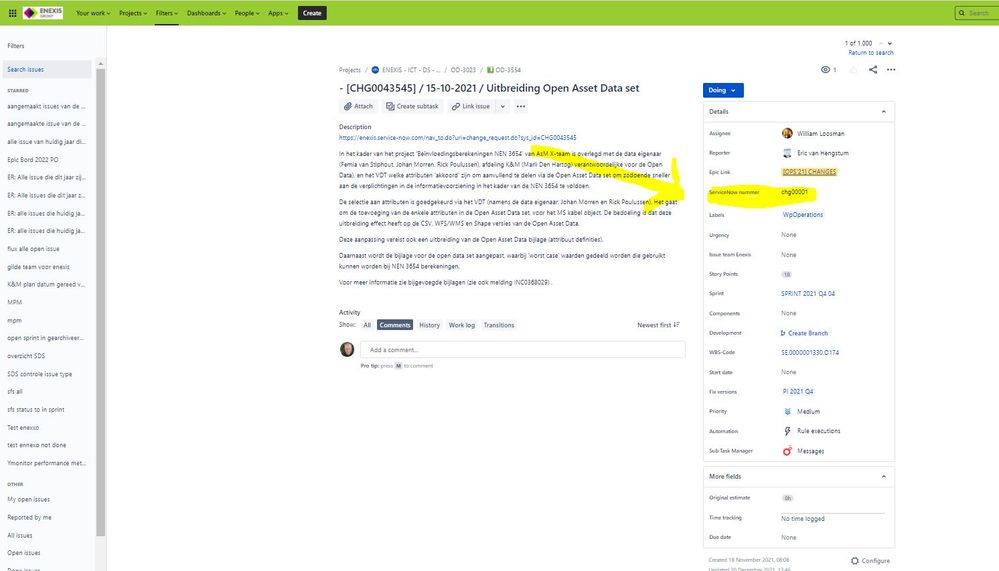Open fix version PI 2021 Q4
Image resolution: width=999 pixels, height=571 pixels.
click(x=798, y=392)
